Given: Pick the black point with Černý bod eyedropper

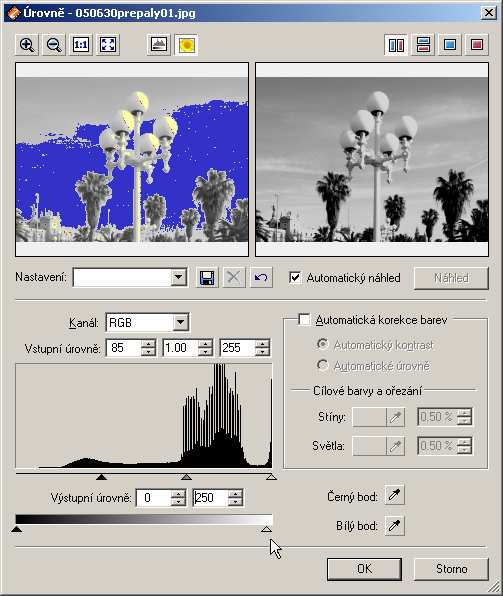Looking at the screenshot, I should pos(394,495).
